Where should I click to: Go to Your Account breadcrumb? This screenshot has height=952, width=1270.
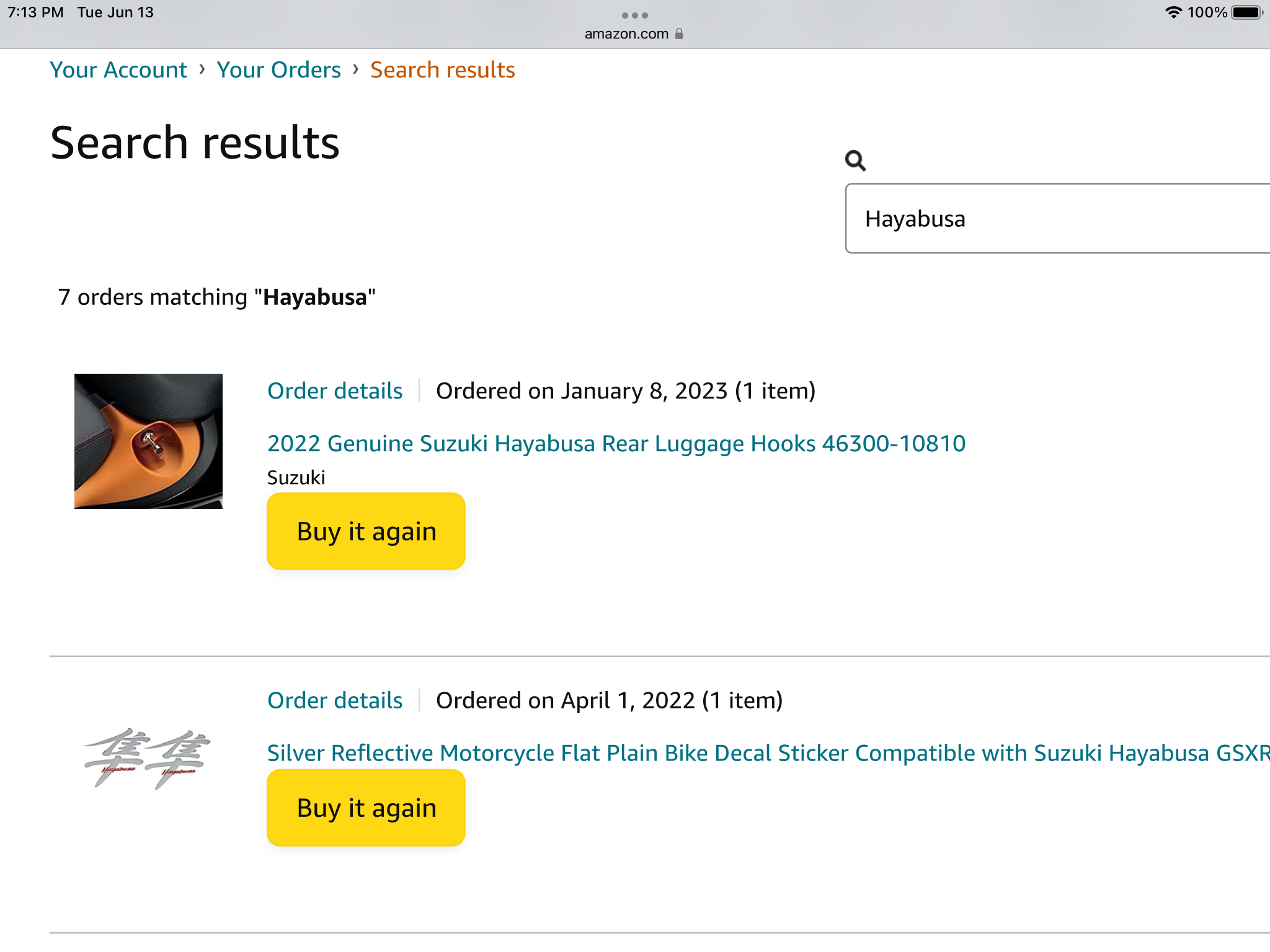pyautogui.click(x=118, y=70)
